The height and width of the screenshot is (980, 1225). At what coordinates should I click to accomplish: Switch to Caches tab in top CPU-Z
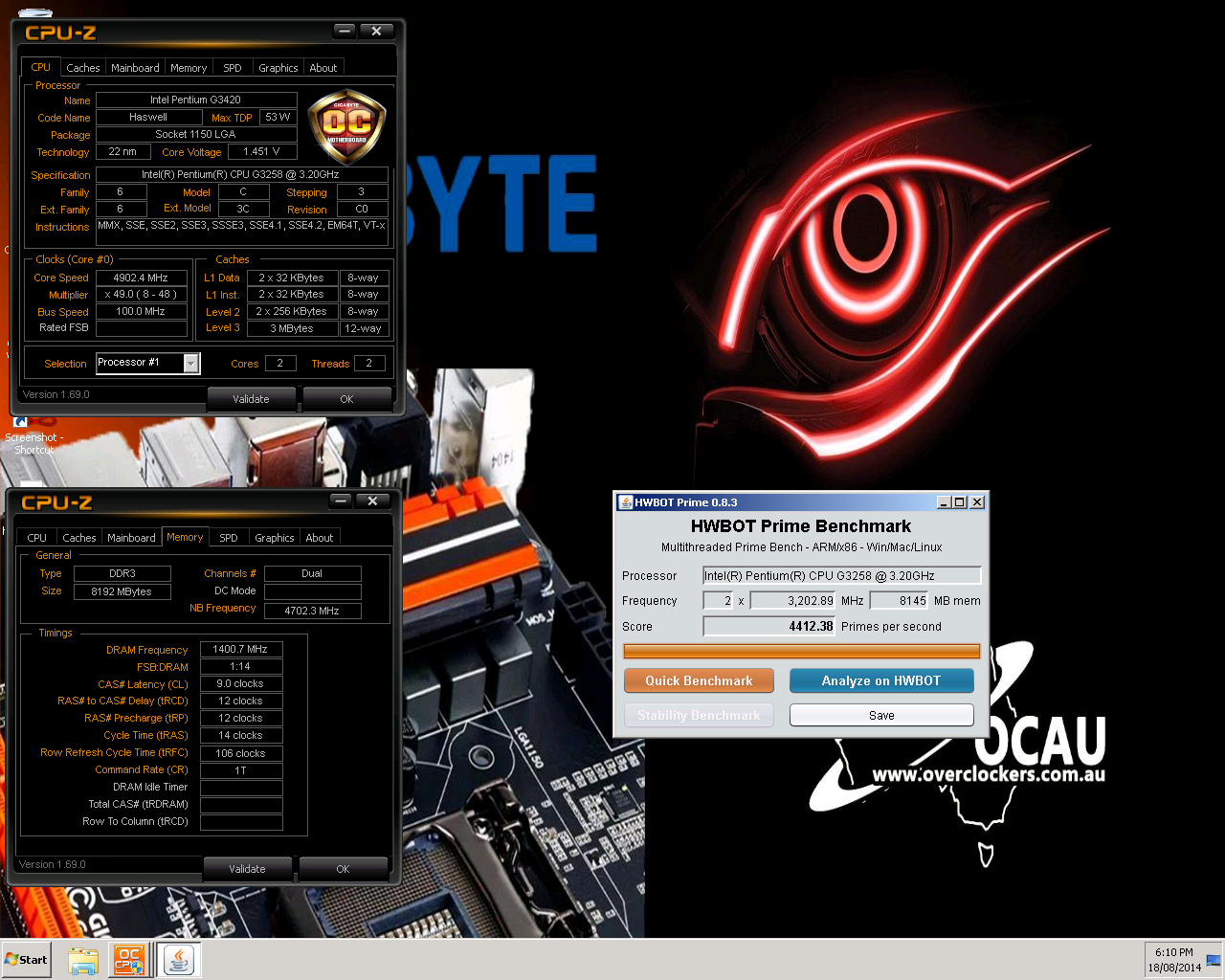(x=83, y=68)
